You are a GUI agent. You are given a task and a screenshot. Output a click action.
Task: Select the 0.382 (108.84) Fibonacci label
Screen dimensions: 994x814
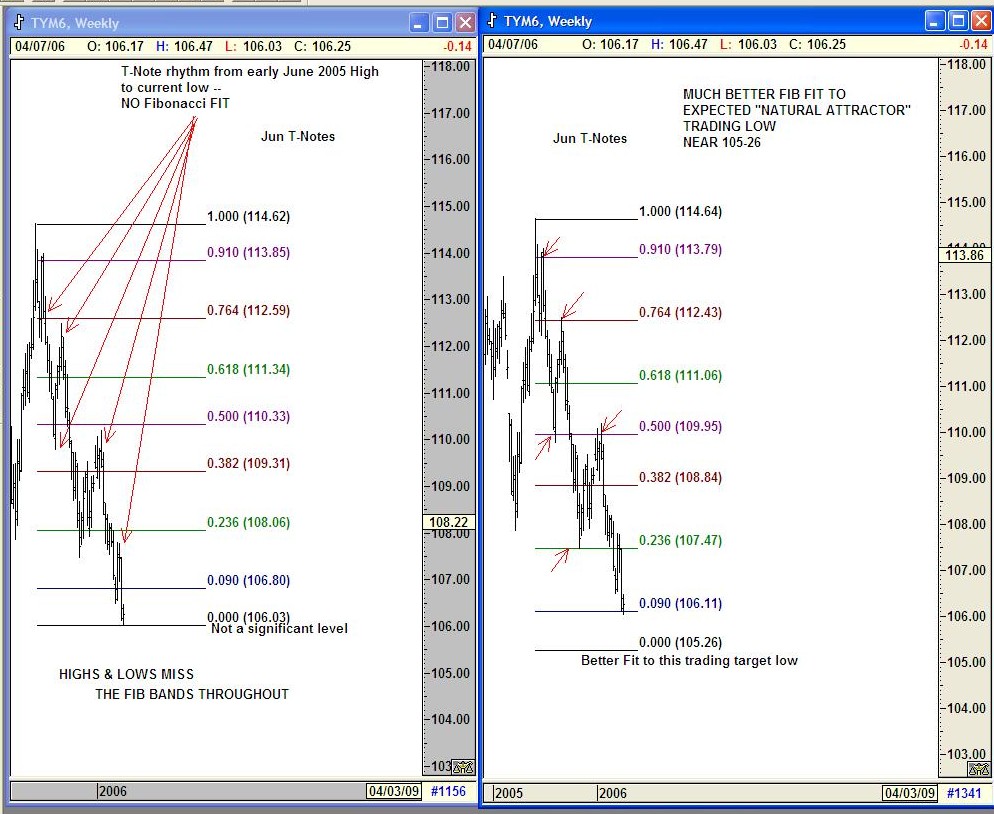pyautogui.click(x=680, y=477)
